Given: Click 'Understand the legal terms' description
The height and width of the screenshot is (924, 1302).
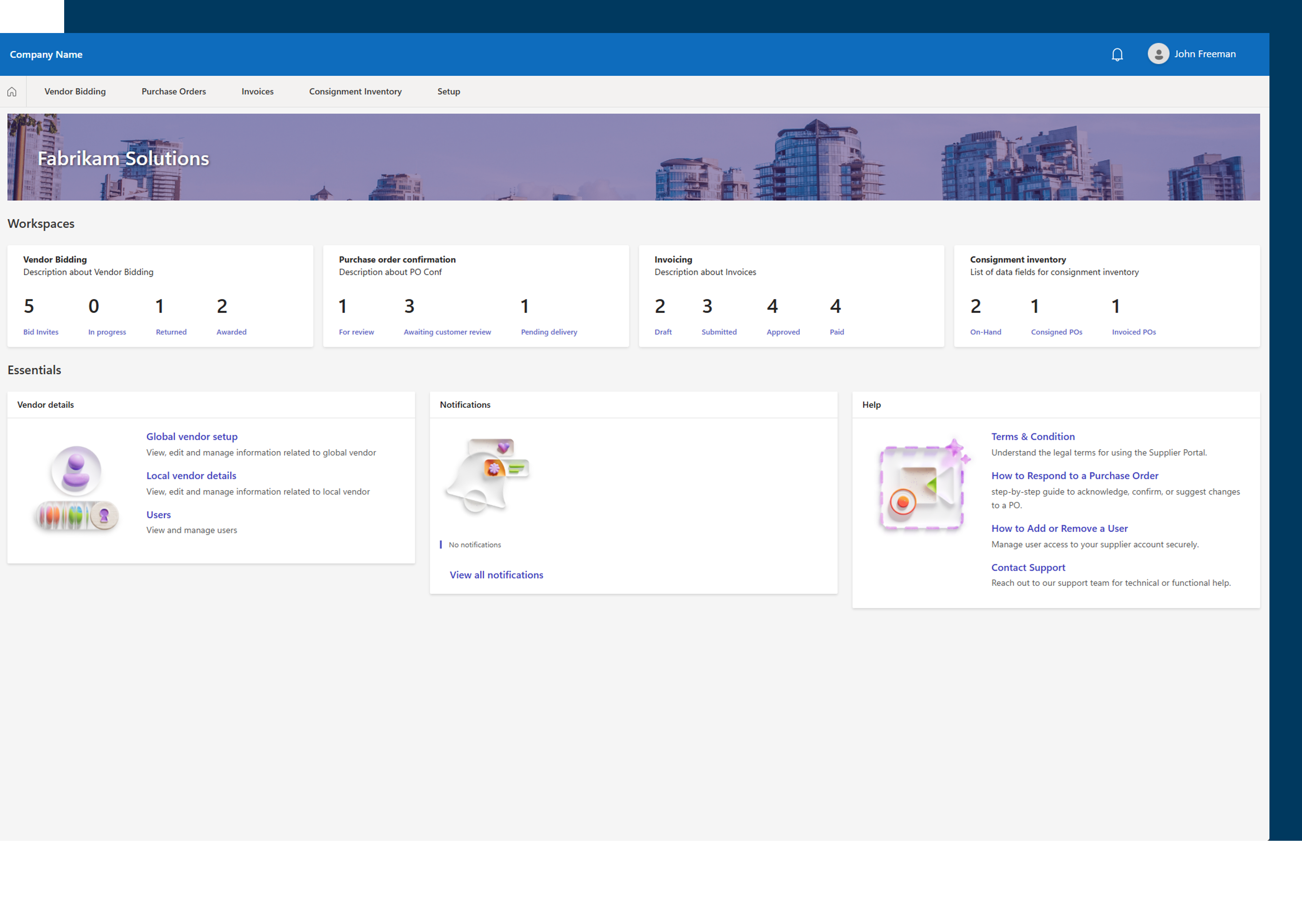Looking at the screenshot, I should tap(1099, 453).
